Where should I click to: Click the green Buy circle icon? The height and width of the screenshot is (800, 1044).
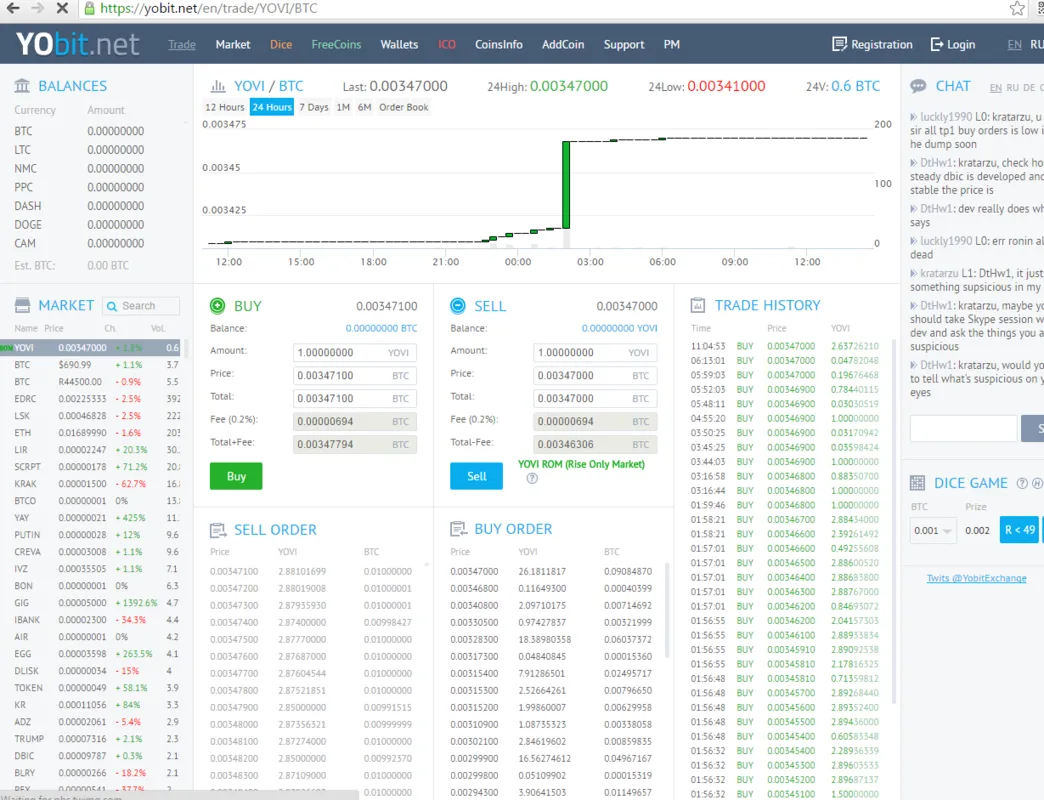(218, 305)
